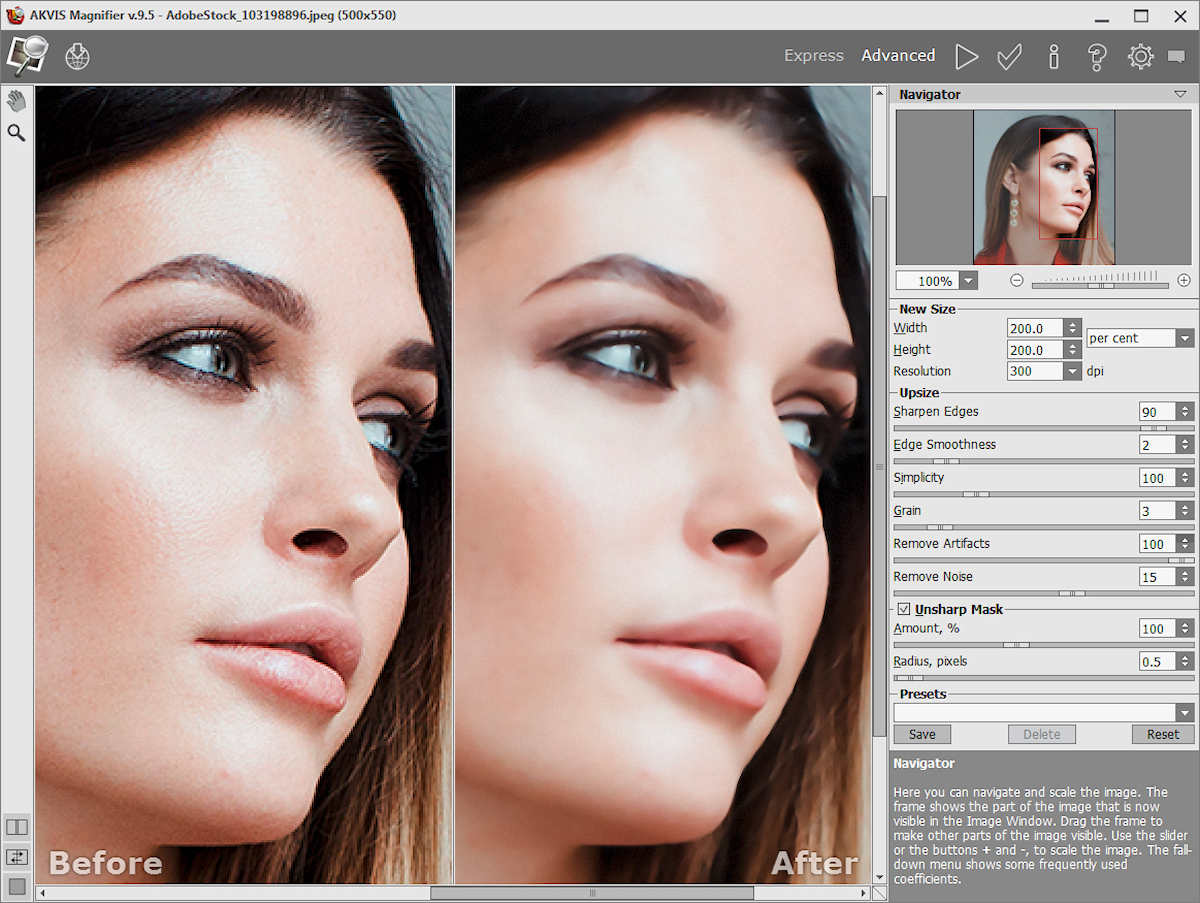Open the per cent units dropdown
This screenshot has width=1200, height=903.
(x=1185, y=338)
